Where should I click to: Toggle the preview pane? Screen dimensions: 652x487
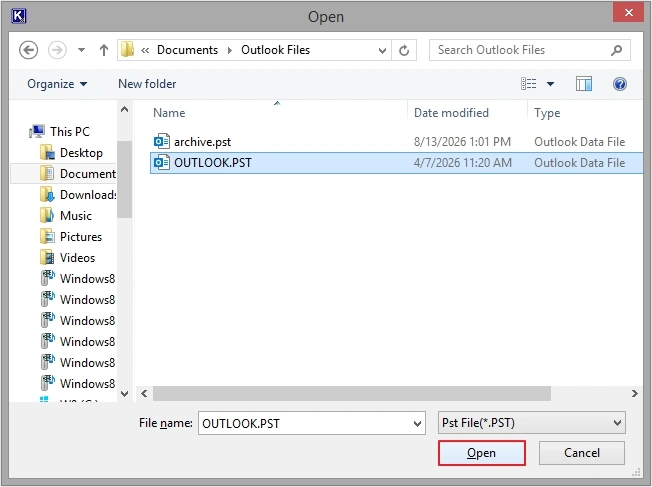click(584, 84)
